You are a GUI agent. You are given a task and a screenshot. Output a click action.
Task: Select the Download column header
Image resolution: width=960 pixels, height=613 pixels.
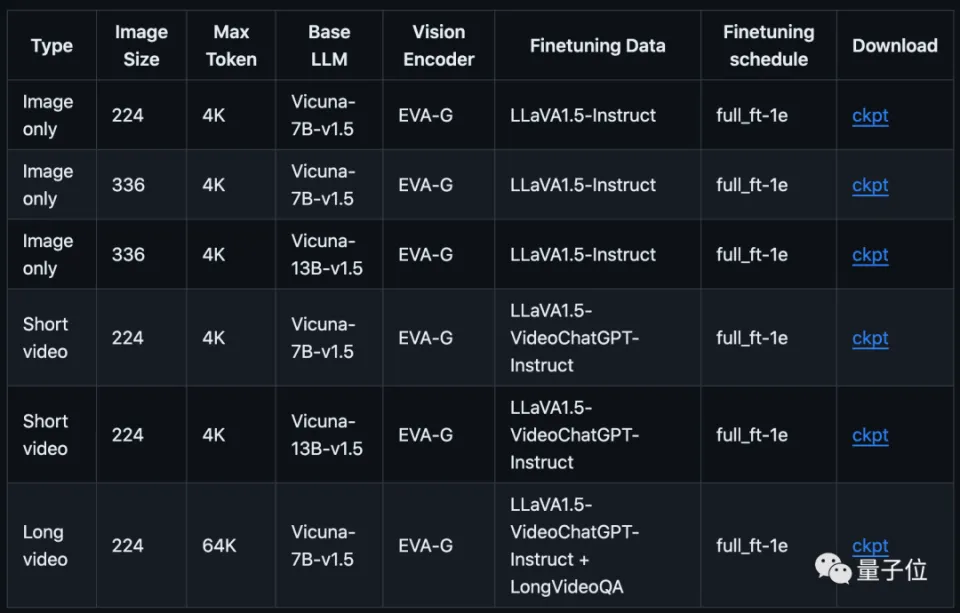[x=894, y=46]
